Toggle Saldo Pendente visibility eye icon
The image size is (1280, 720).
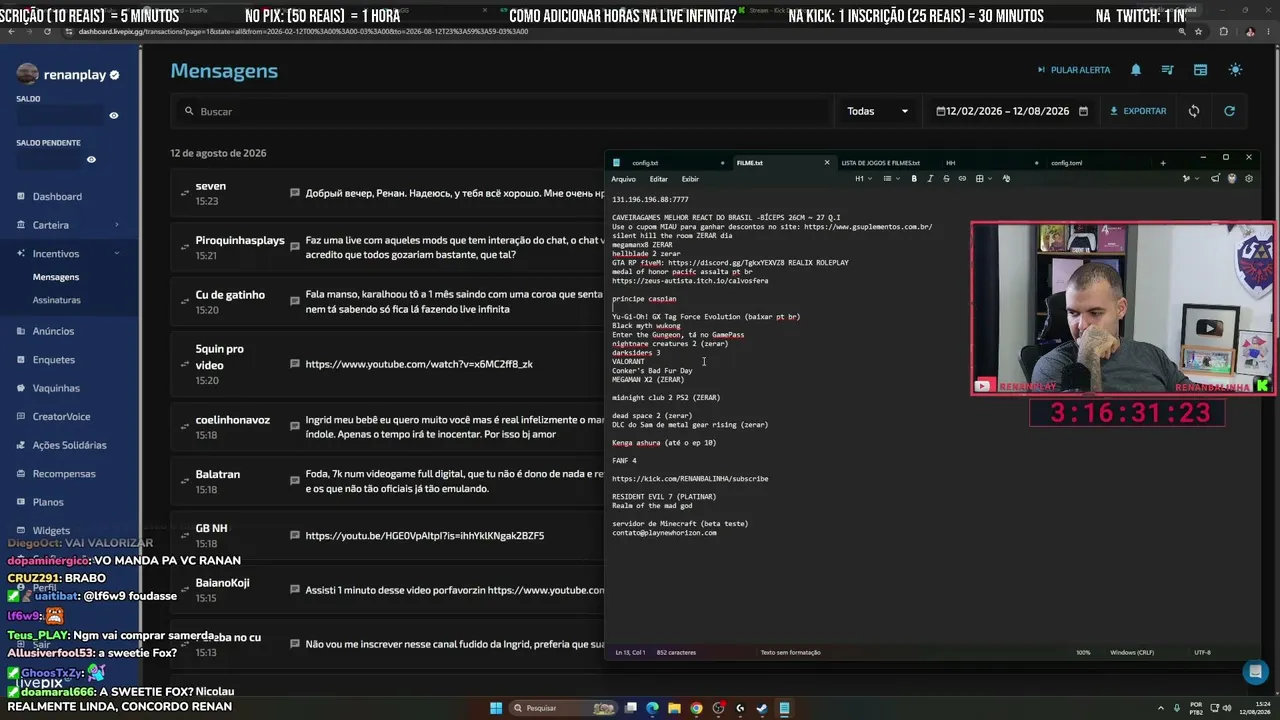91,160
